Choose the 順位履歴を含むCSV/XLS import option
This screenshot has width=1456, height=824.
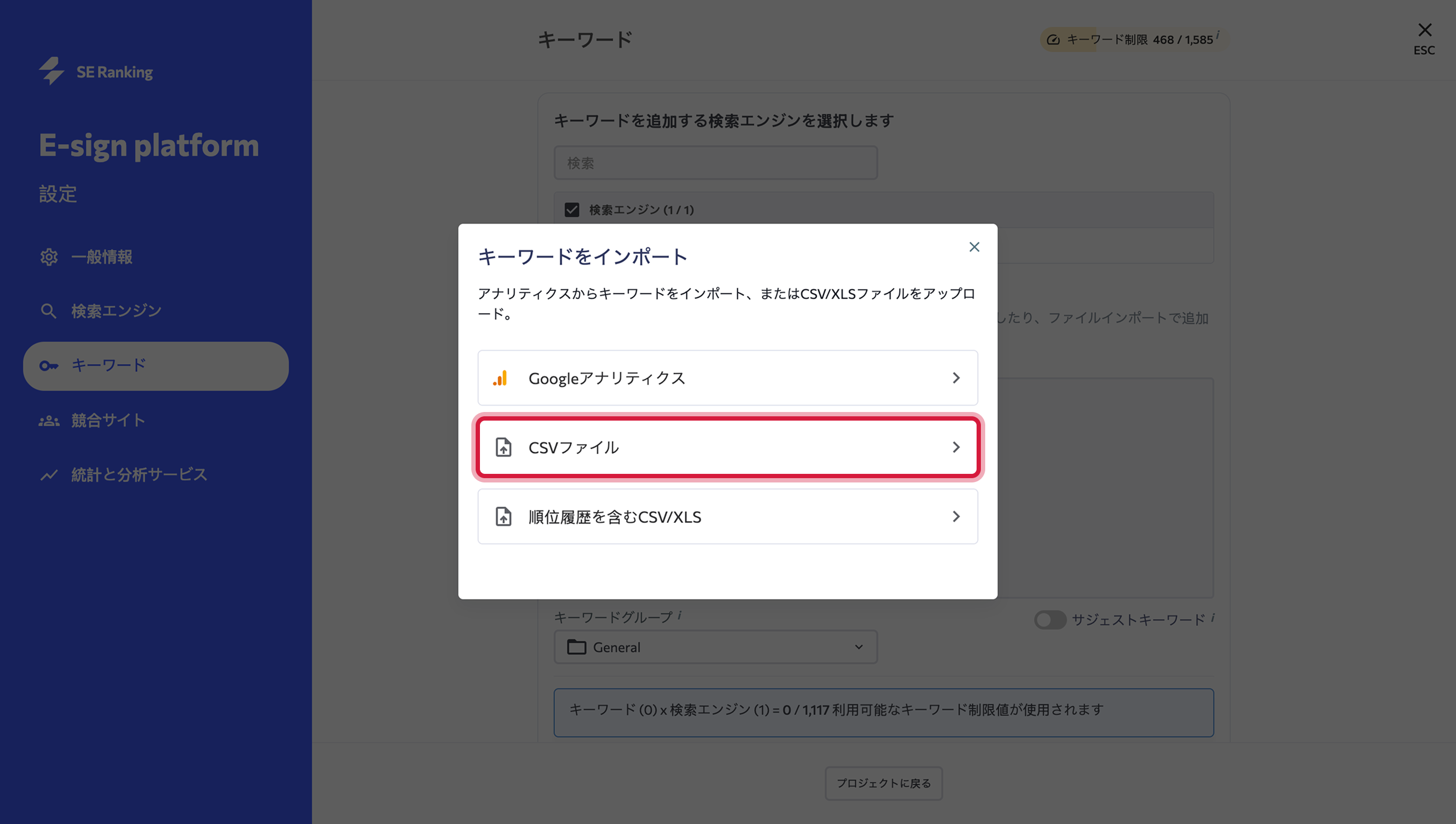[x=727, y=517]
